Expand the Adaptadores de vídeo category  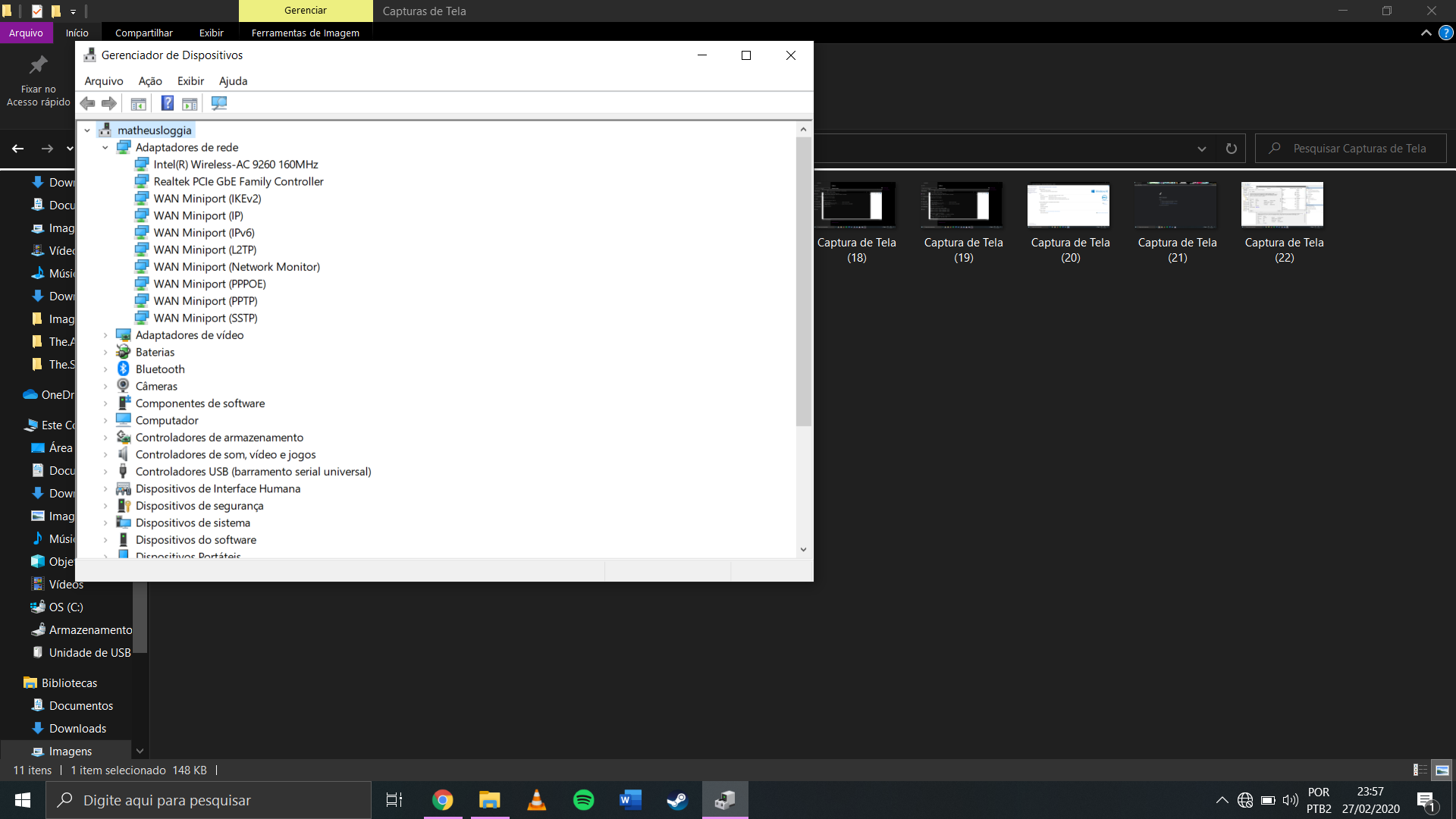point(105,335)
